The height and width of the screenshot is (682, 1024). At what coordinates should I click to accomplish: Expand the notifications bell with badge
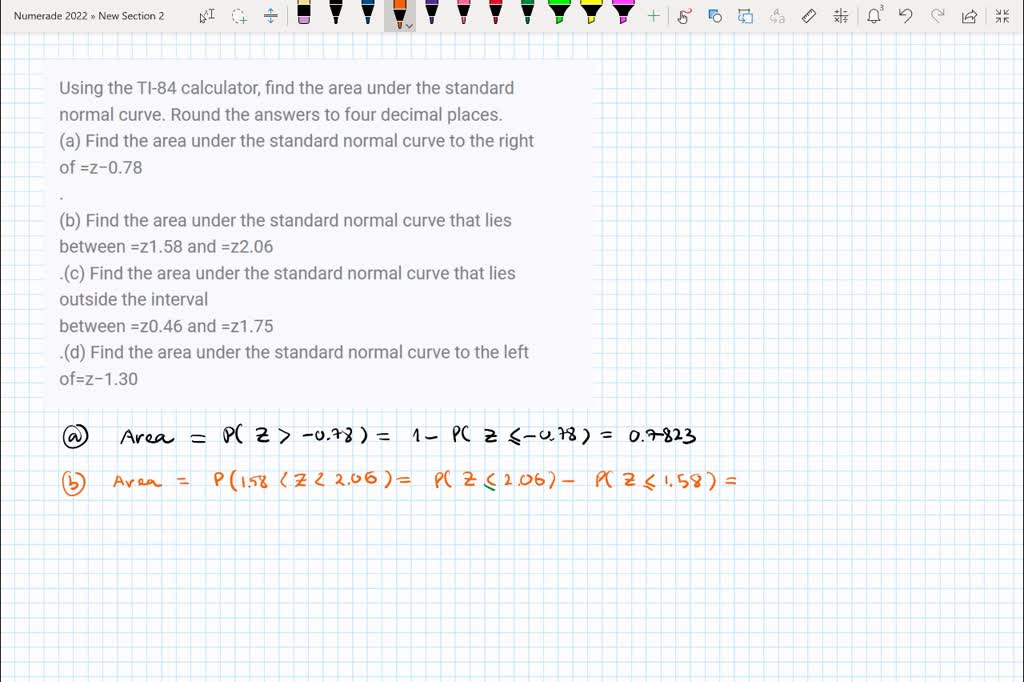[x=874, y=16]
